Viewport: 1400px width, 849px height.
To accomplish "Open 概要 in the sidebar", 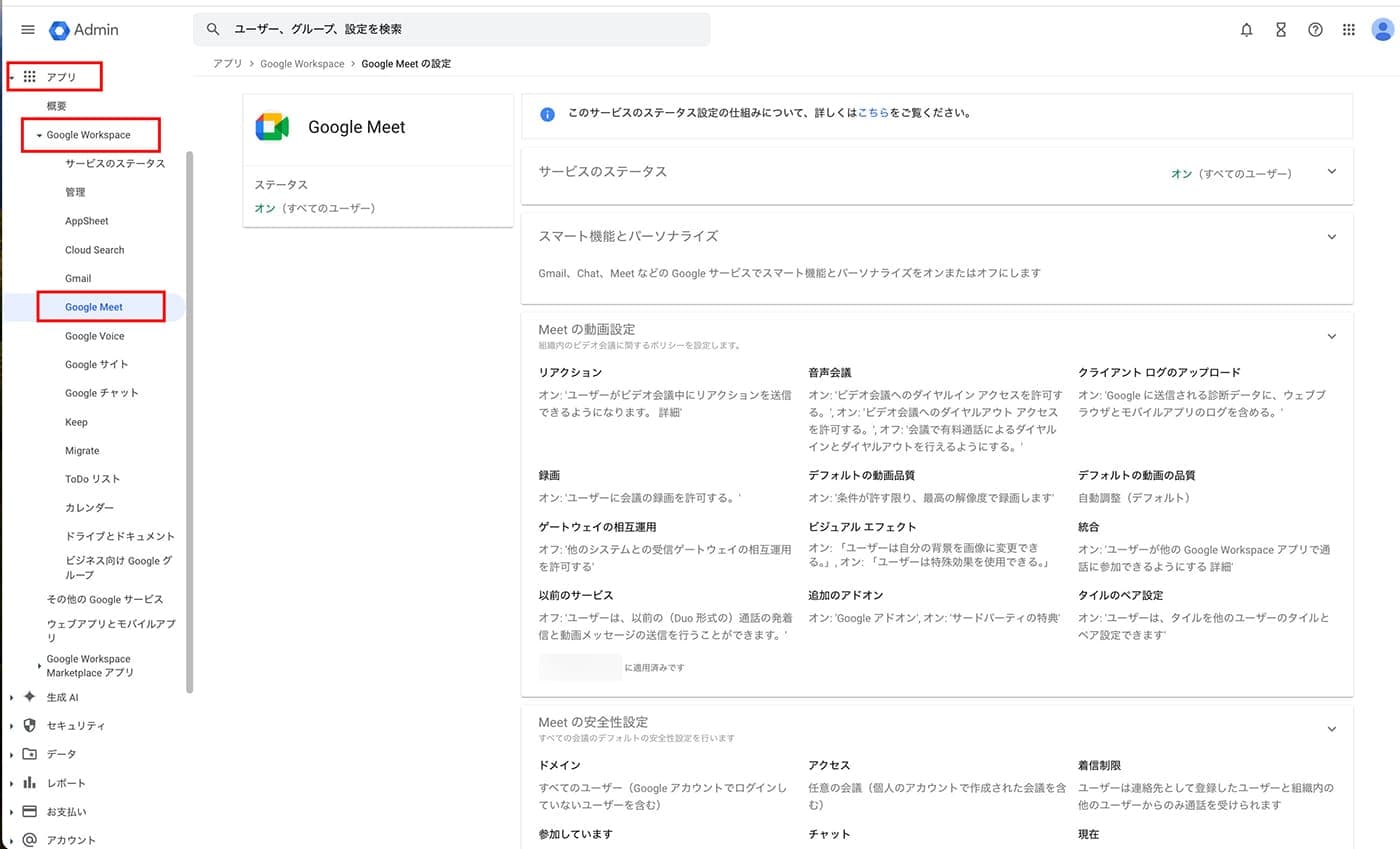I will pos(57,106).
